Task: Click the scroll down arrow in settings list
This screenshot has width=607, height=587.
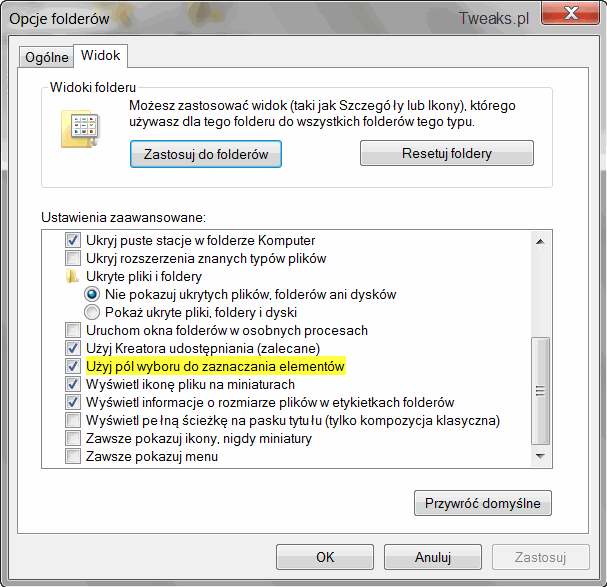Action: (x=540, y=456)
